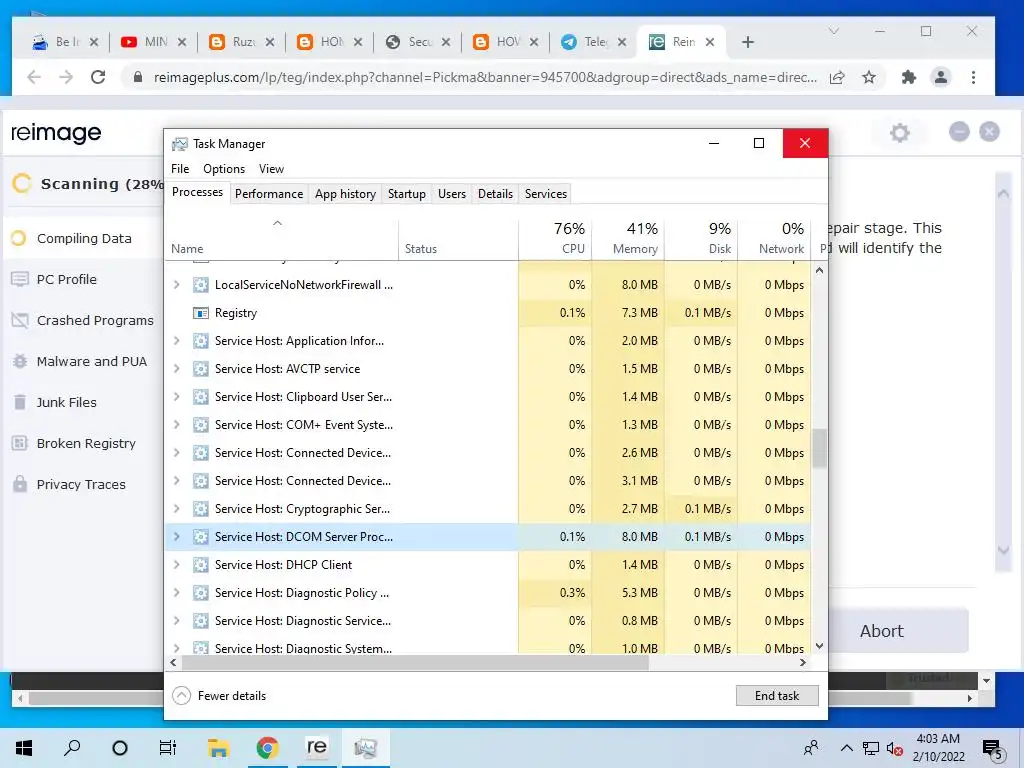
Task: Open a new Chrome tab
Action: pyautogui.click(x=748, y=42)
